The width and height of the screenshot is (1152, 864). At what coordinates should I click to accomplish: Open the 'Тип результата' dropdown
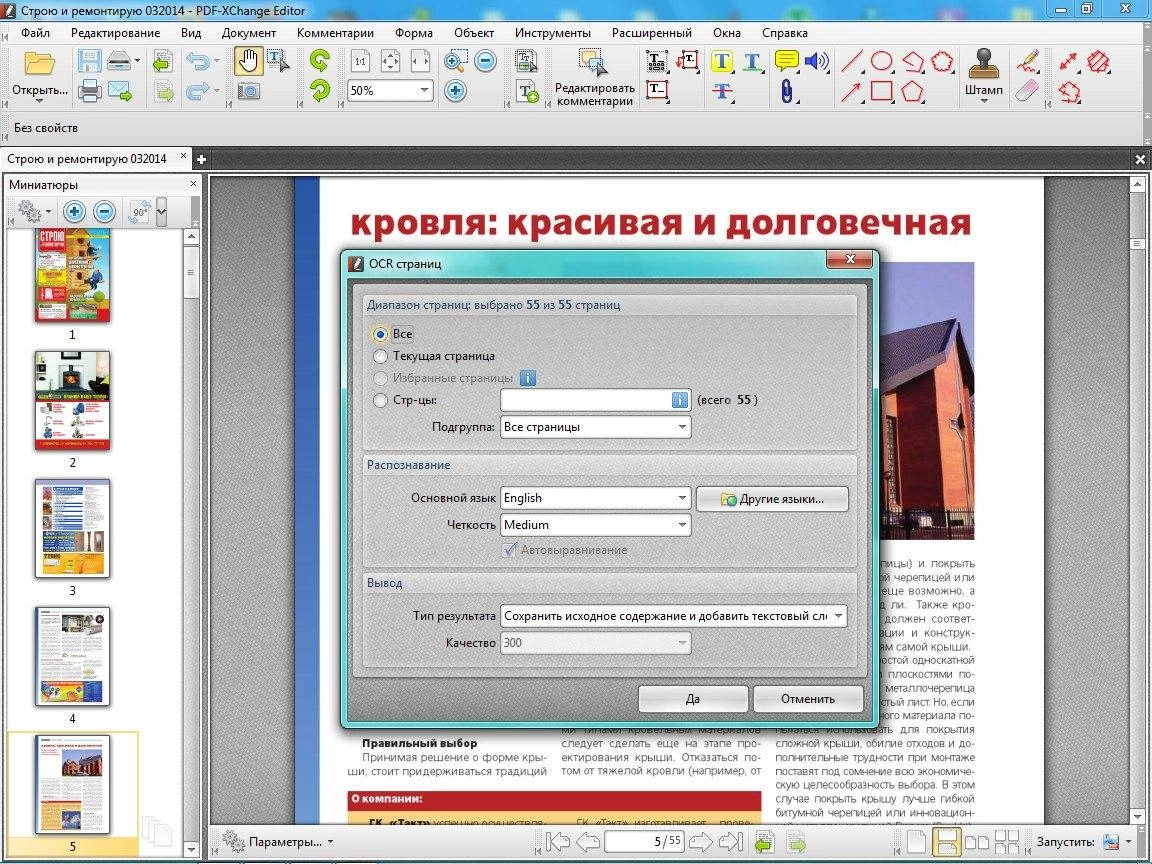pyautogui.click(x=673, y=616)
